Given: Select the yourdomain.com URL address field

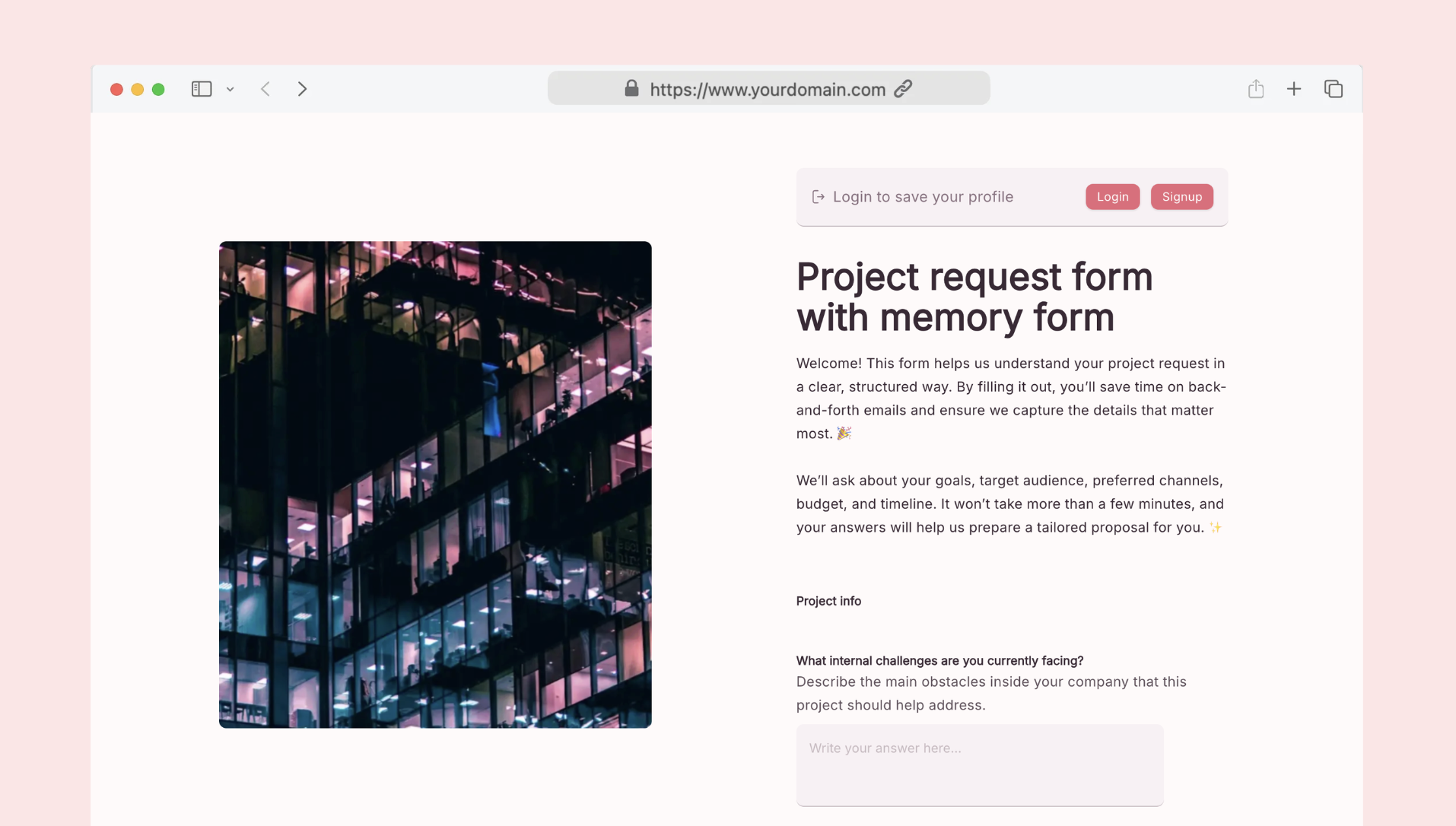Looking at the screenshot, I should pos(768,88).
